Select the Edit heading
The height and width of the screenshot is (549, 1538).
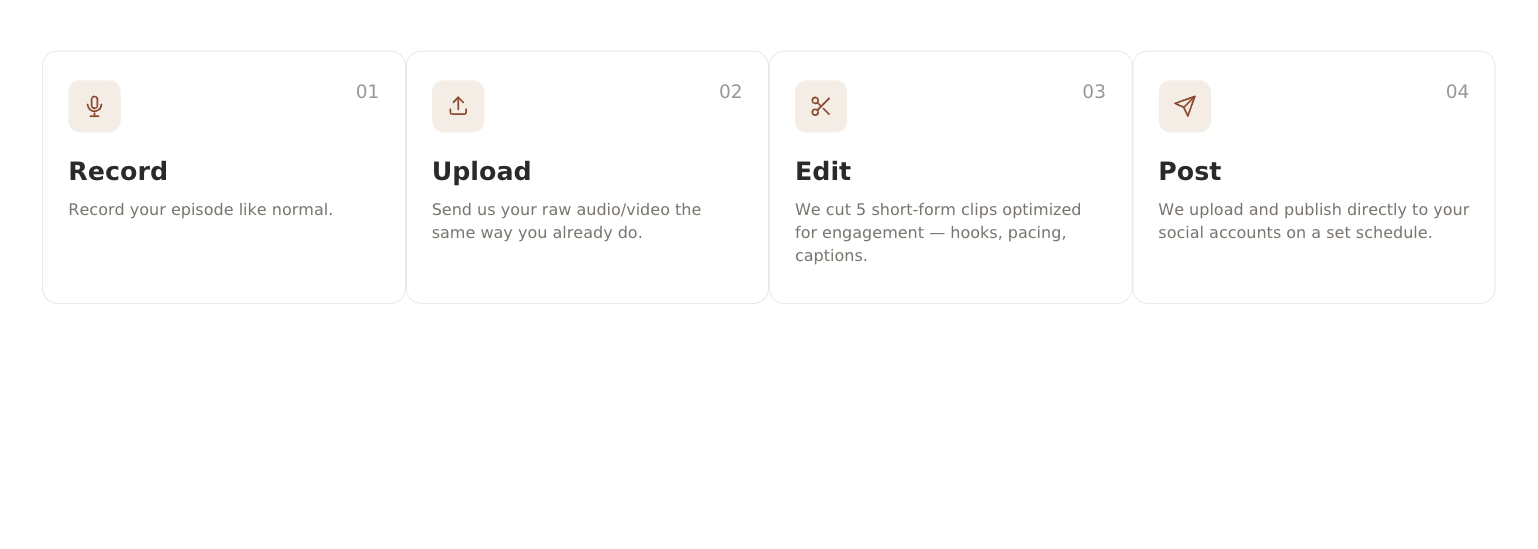point(823,171)
